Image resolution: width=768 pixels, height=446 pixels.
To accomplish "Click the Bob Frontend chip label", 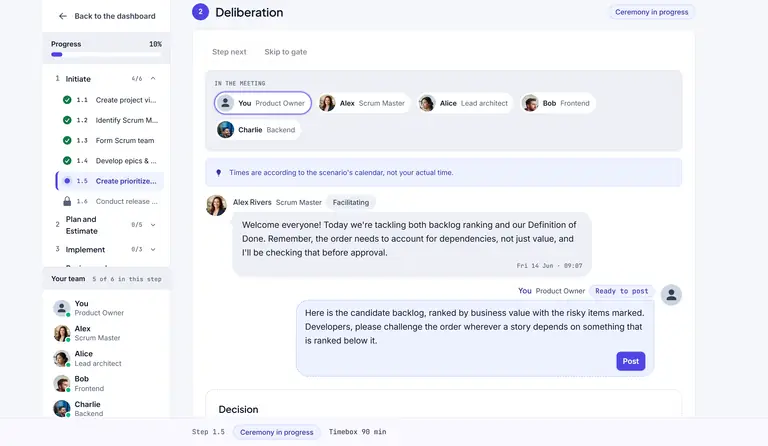I will pos(566,103).
